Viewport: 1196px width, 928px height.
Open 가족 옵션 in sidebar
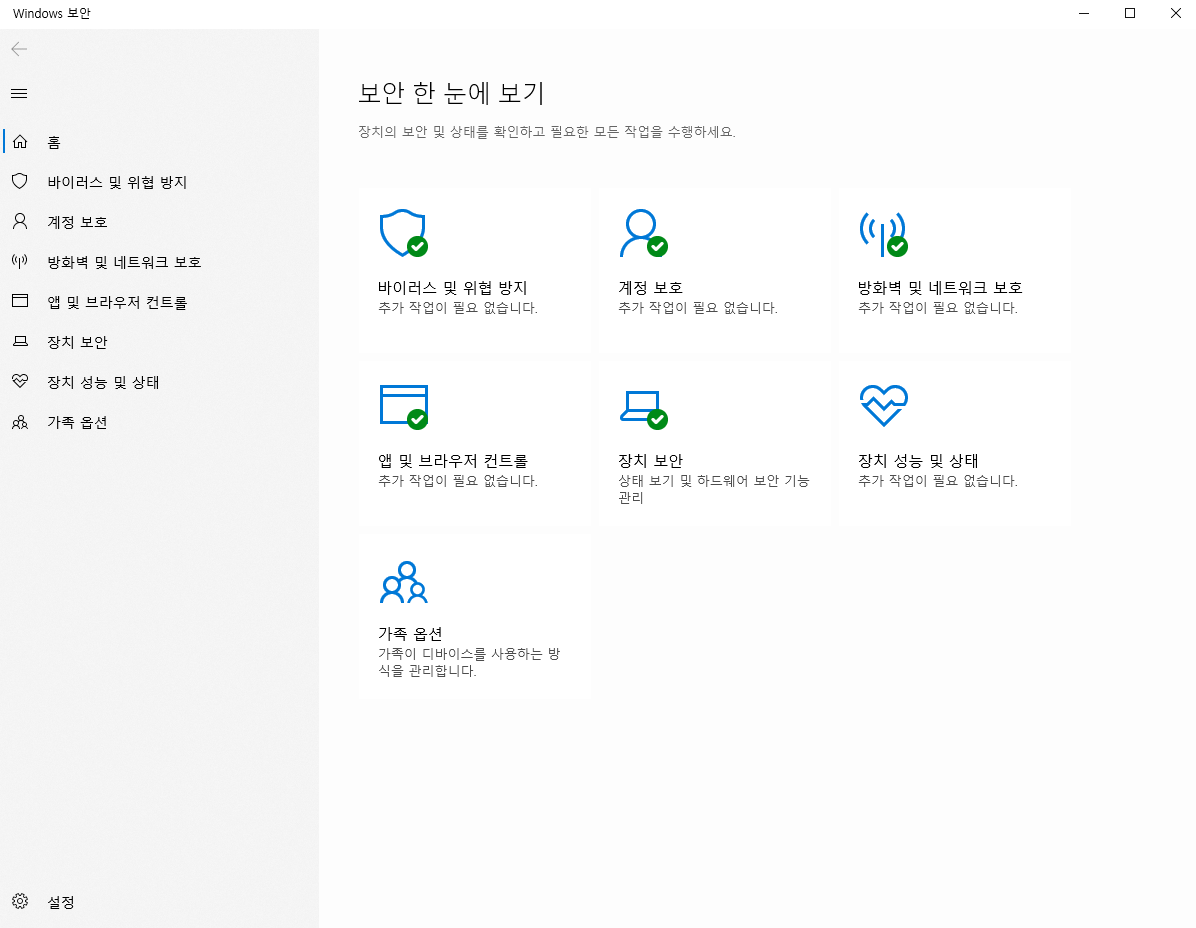click(x=77, y=422)
